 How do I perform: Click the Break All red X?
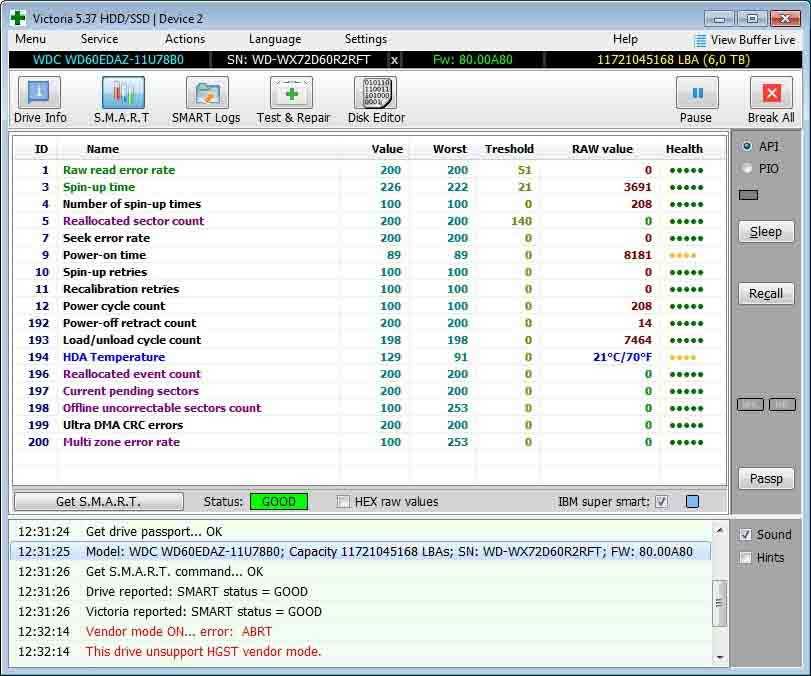771,93
